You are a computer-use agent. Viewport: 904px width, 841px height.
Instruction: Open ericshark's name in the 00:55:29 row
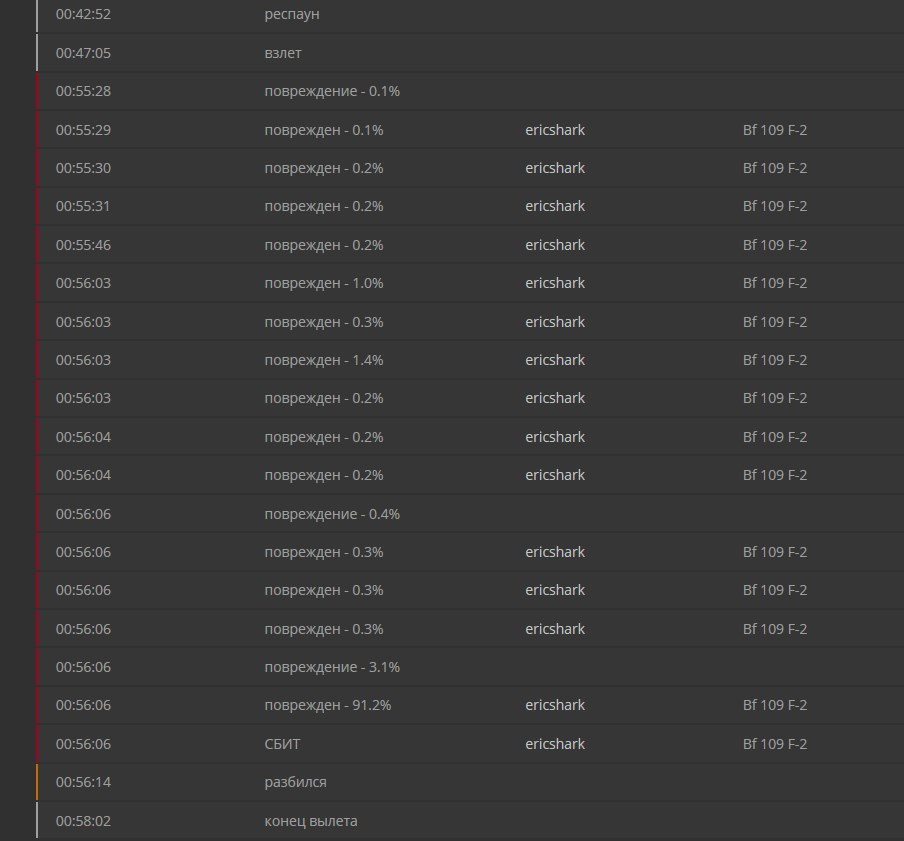tap(555, 130)
